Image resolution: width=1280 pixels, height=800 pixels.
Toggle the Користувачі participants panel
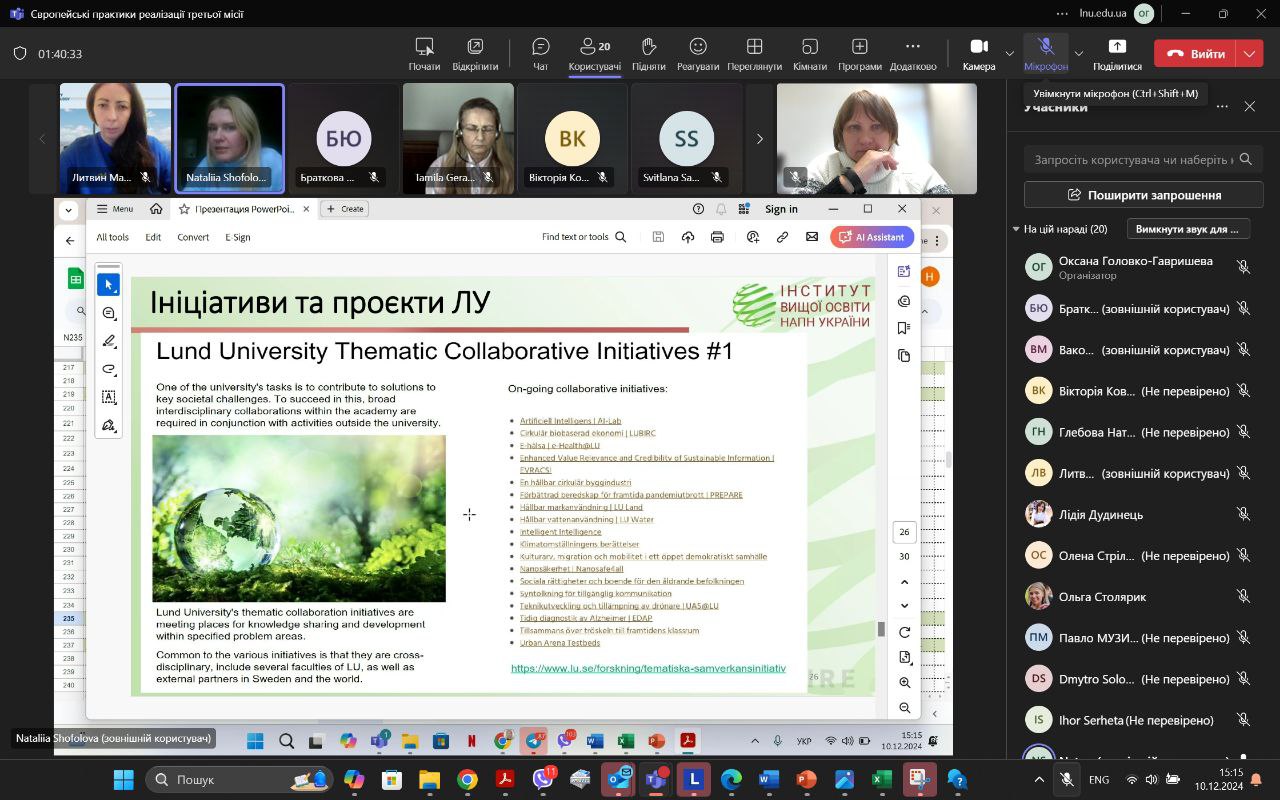click(594, 54)
